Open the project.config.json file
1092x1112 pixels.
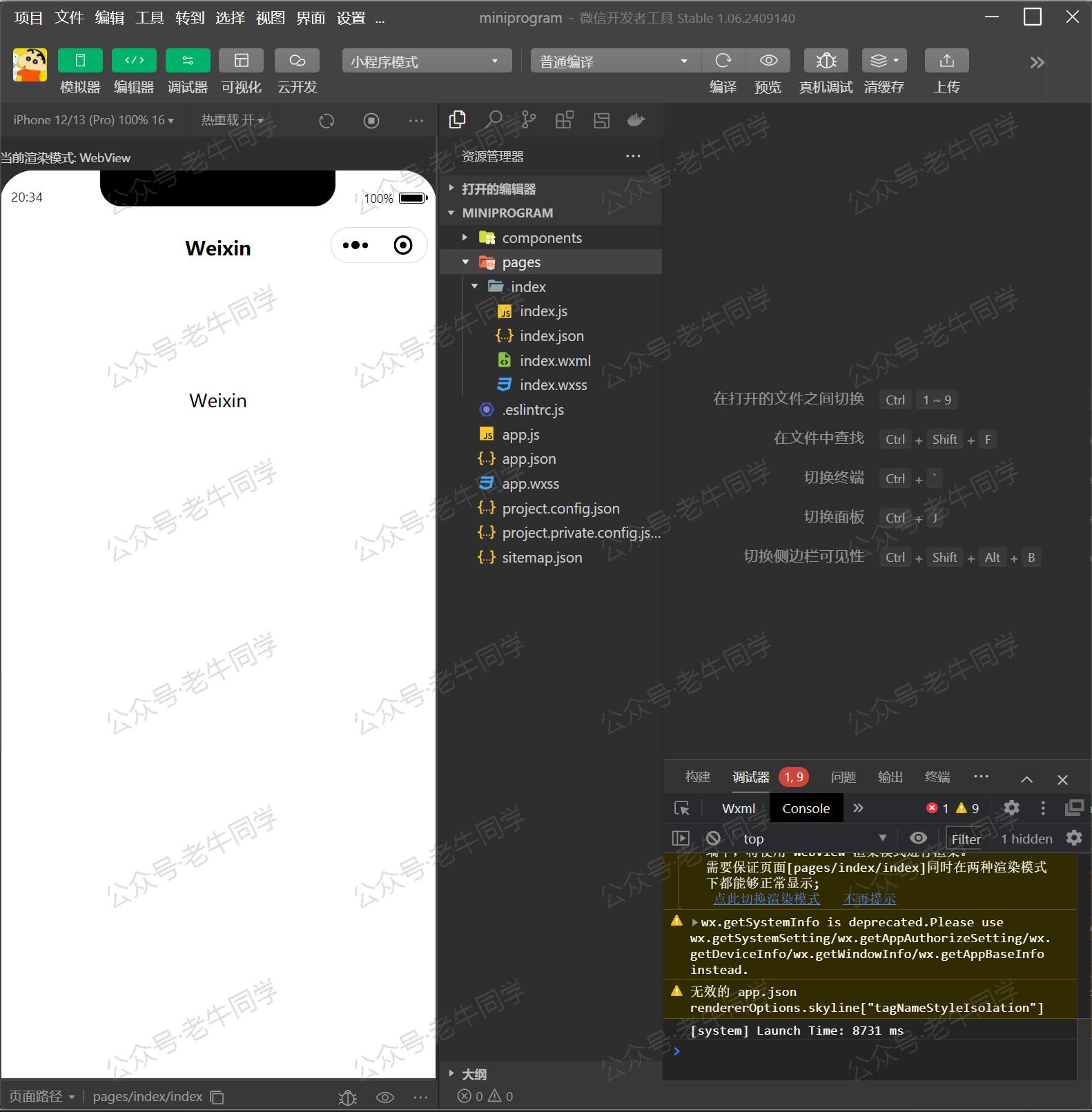(551, 509)
